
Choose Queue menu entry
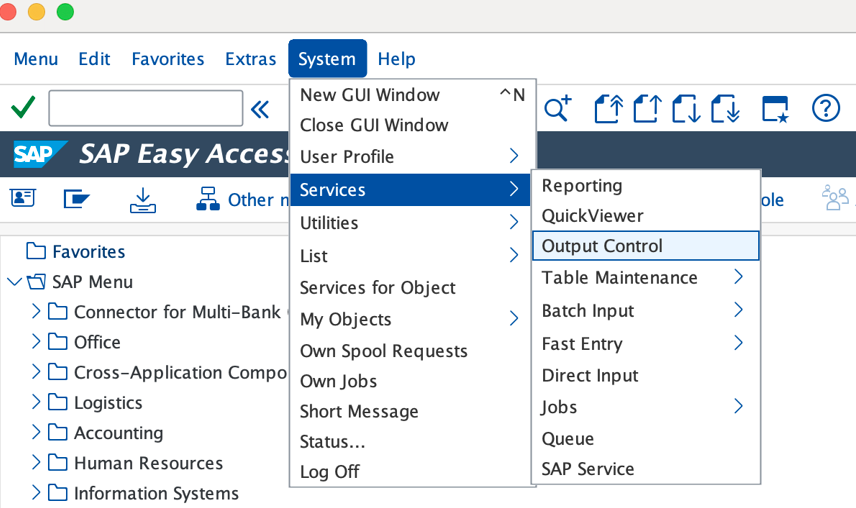646,438
